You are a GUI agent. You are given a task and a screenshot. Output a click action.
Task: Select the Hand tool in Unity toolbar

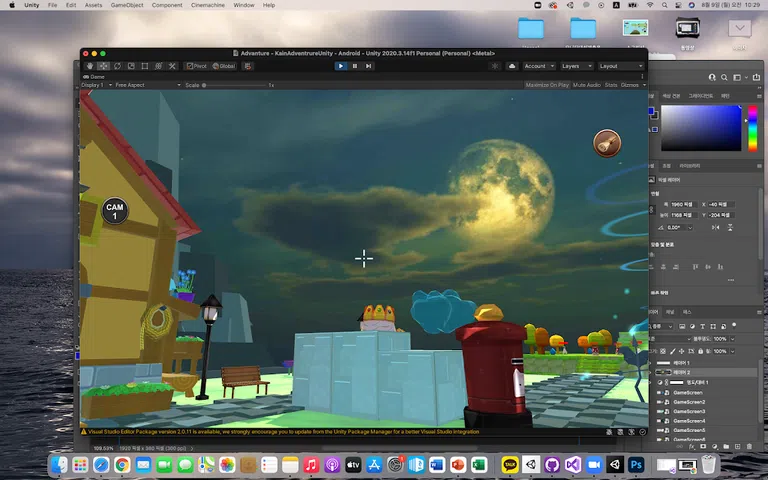coord(89,66)
